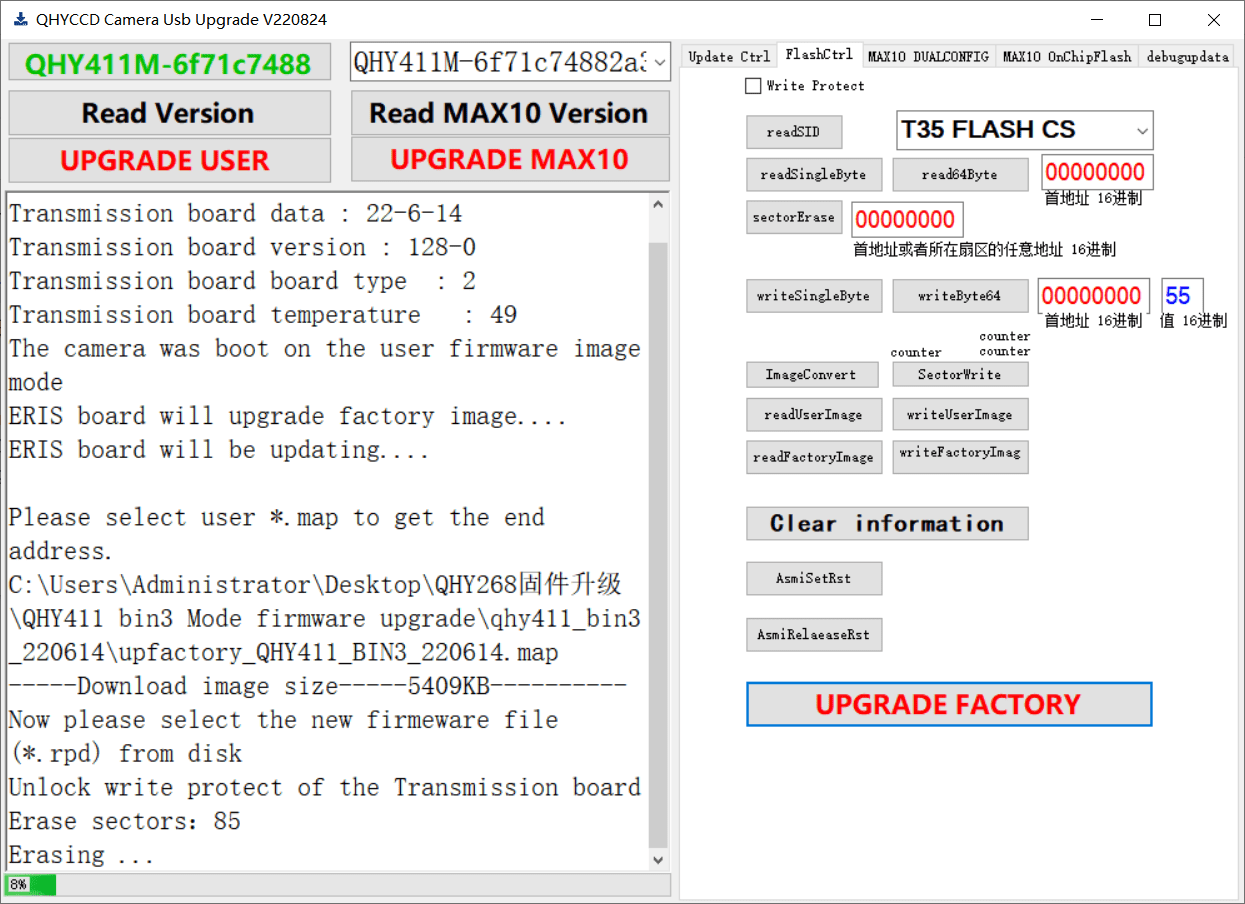1245x904 pixels.
Task: Click the log line 'Transmission board version : 128-0'
Action: pos(243,247)
